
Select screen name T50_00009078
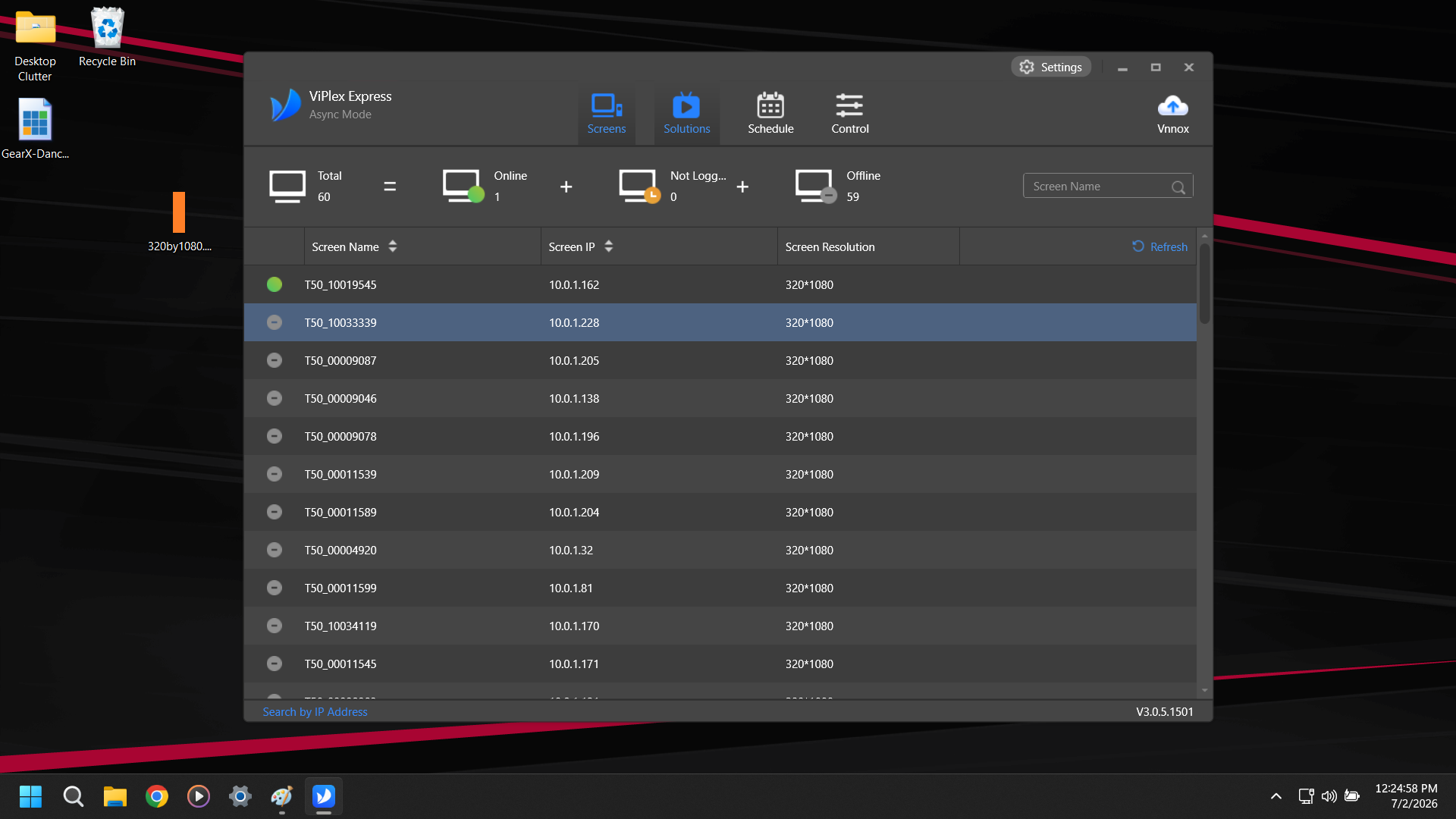coord(340,436)
